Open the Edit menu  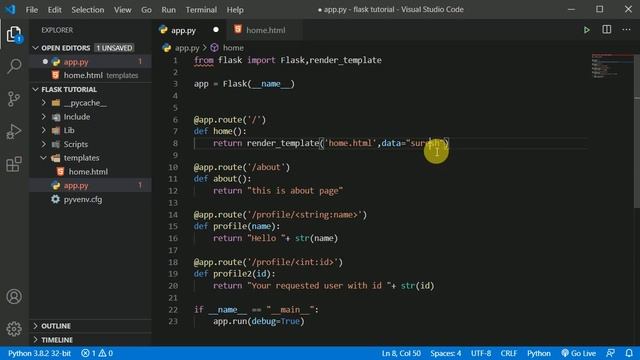click(x=54, y=9)
